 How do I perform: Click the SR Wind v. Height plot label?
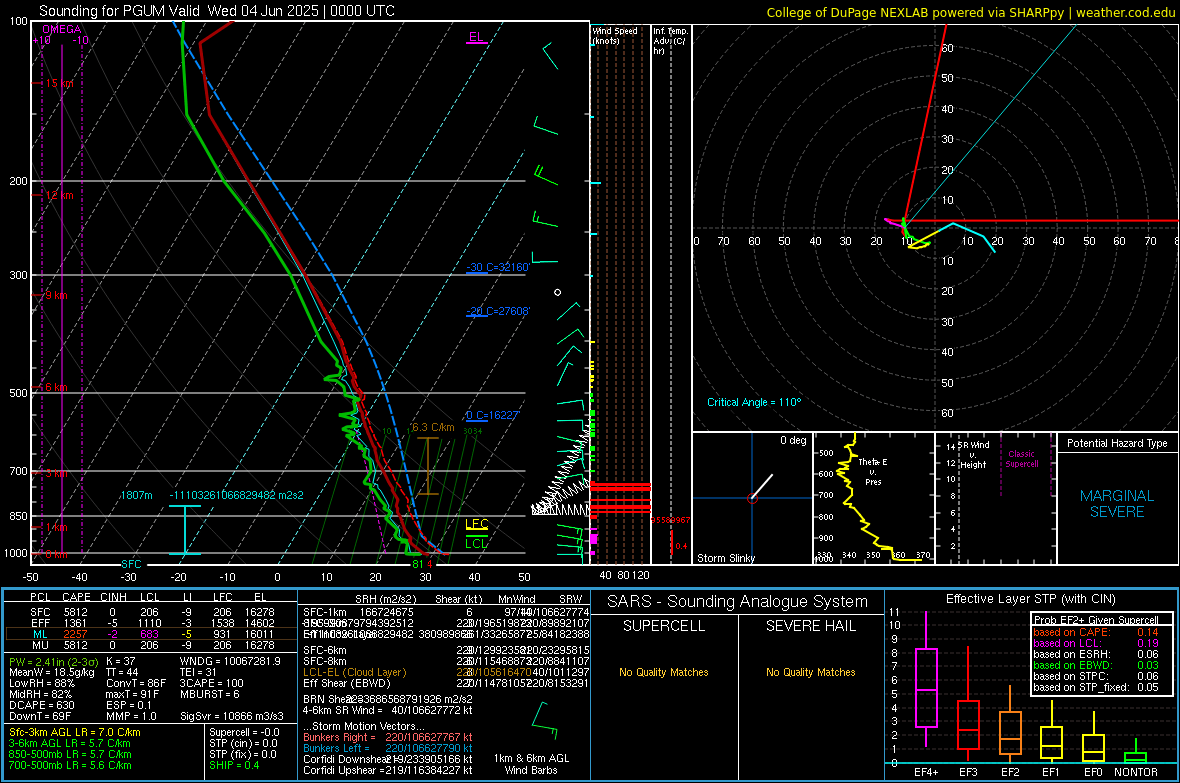coord(973,455)
